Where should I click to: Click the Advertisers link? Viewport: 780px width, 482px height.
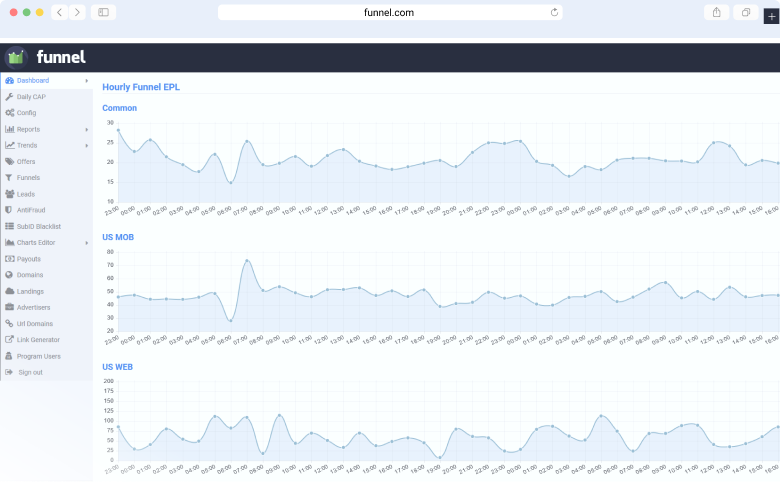[33, 307]
